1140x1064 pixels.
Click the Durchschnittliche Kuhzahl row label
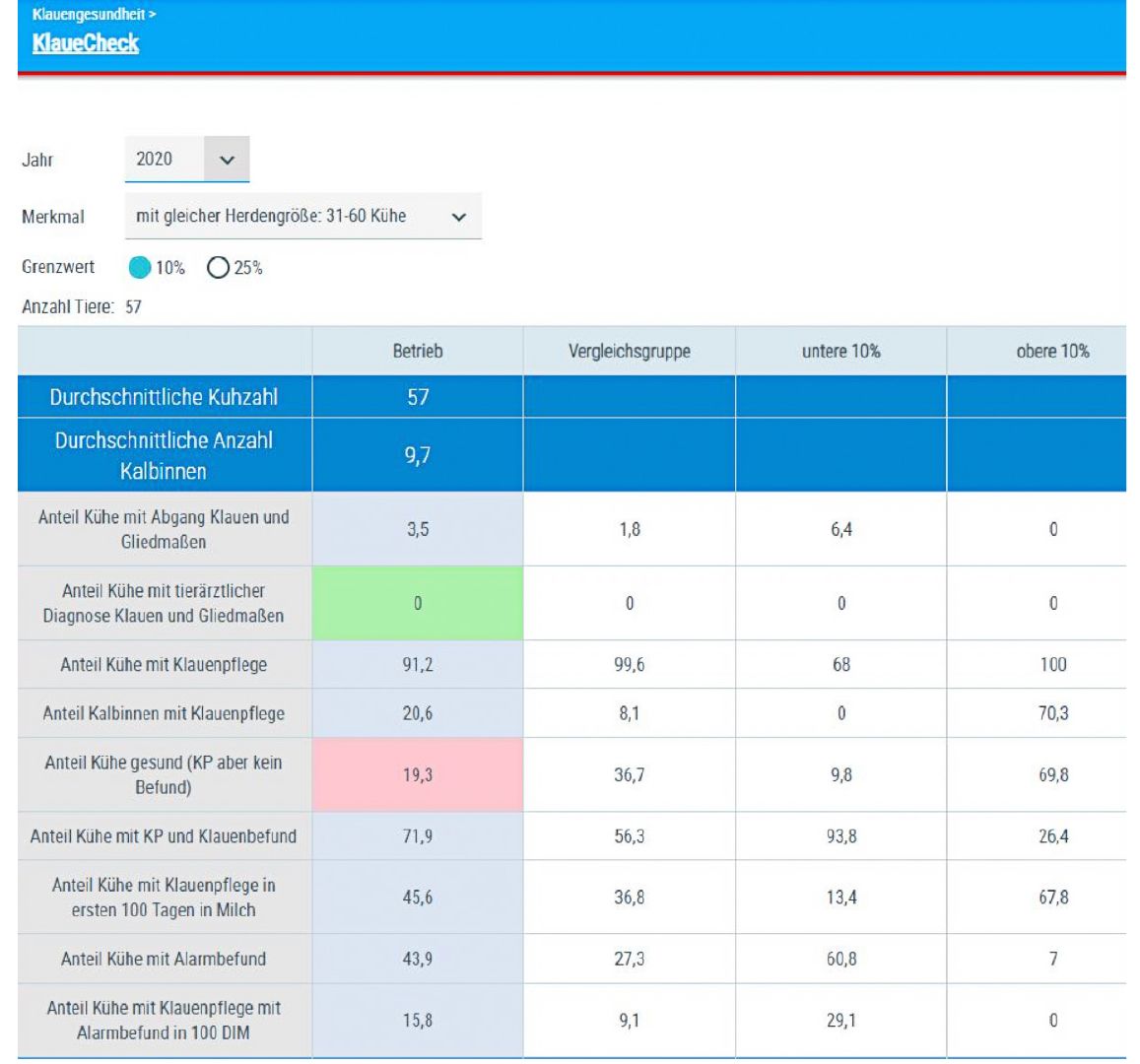164,397
